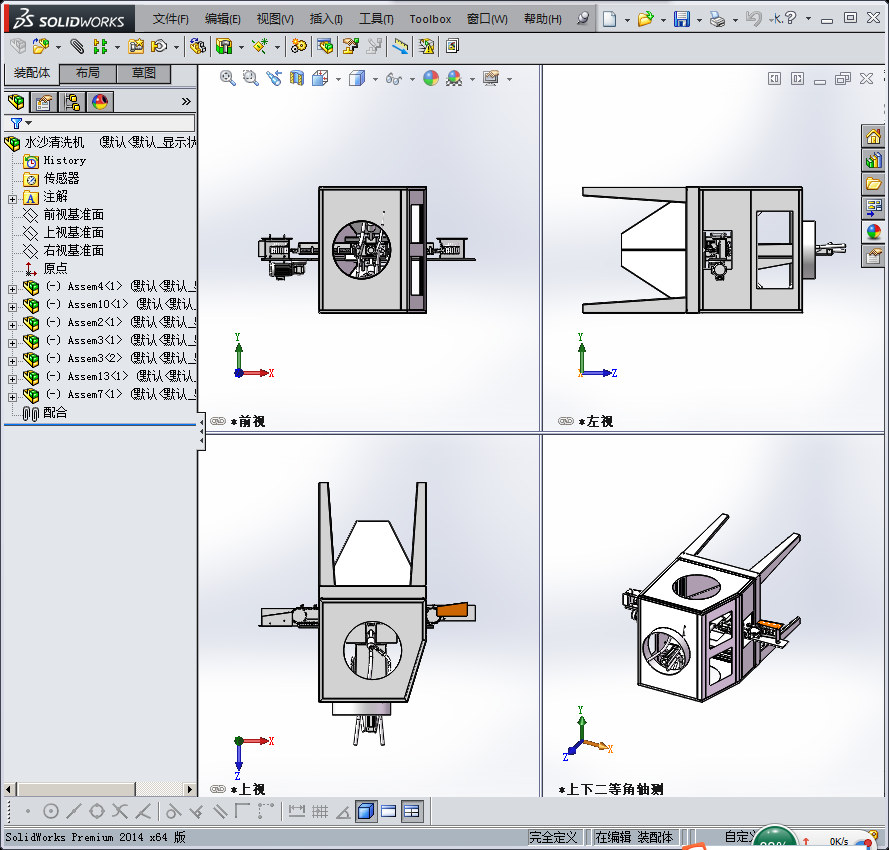Click Zoom to Area icon
Screen dimensions: 889x850
click(251, 78)
